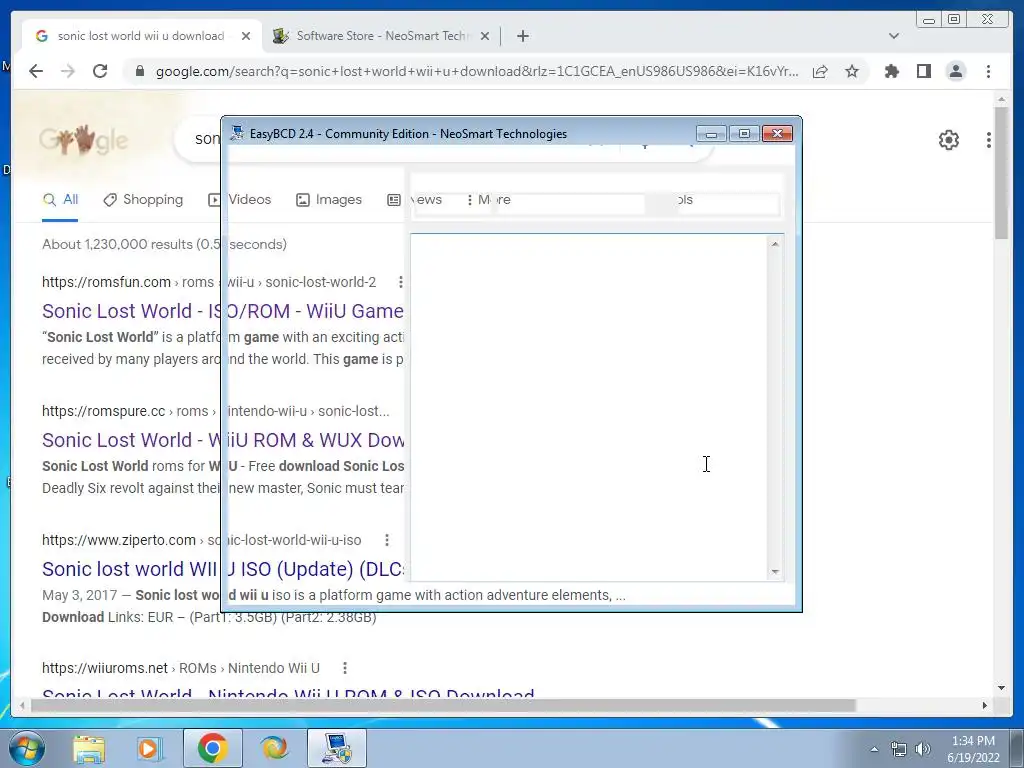Toggle Chrome side panel icon
Viewport: 1024px width, 768px height.
pos(923,71)
